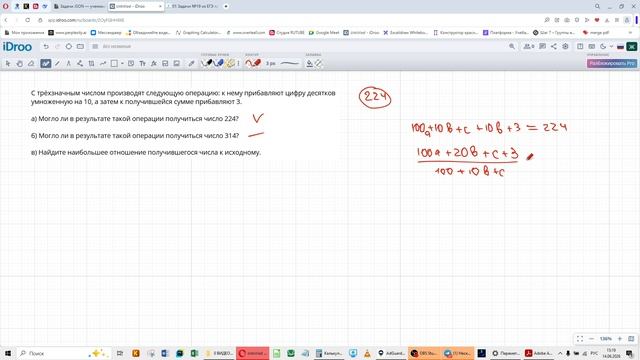Open the Windows Start menu
This screenshot has width=640, height=360.
point(7,353)
